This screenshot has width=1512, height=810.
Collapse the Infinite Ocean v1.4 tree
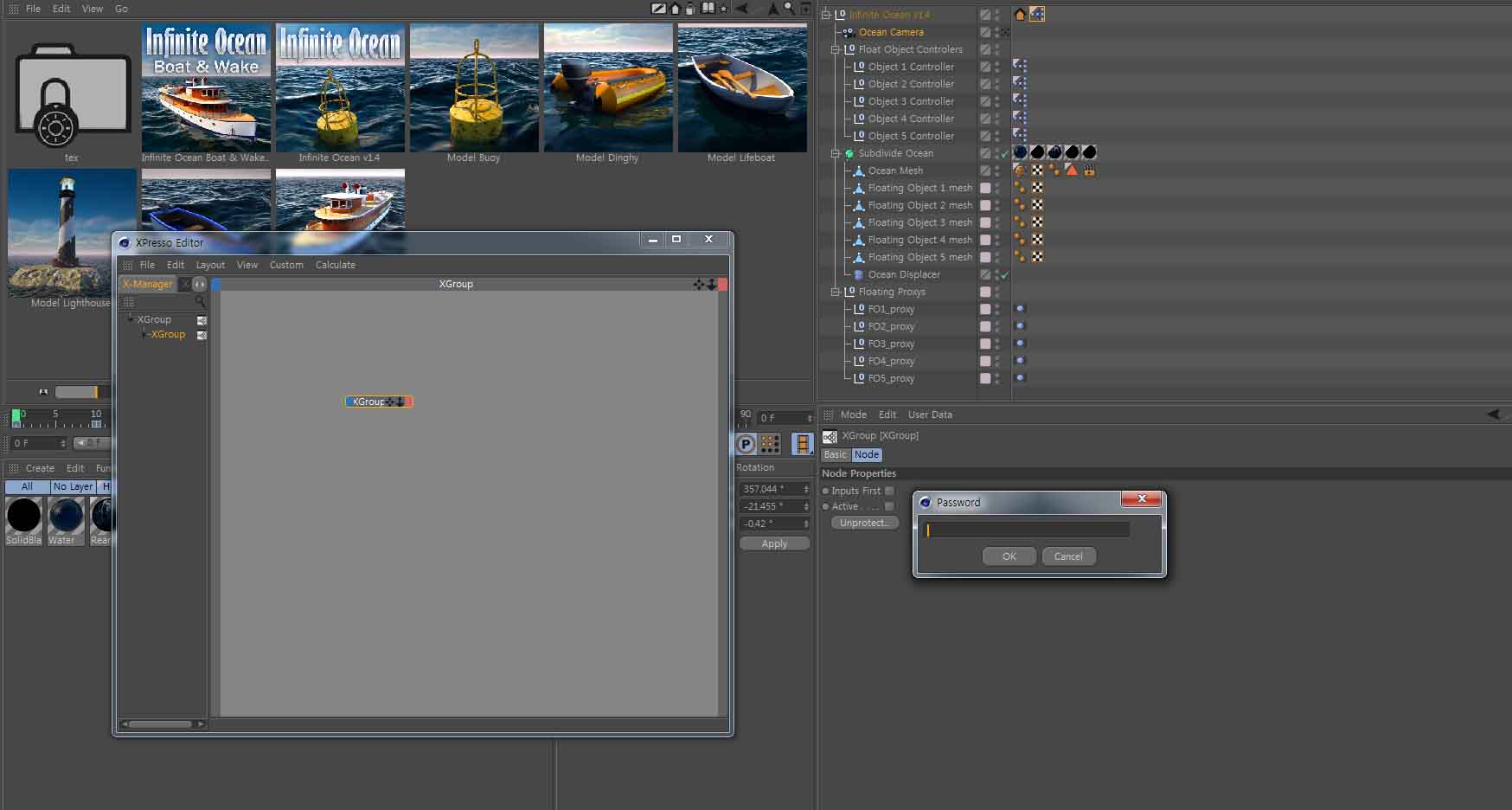pos(826,15)
